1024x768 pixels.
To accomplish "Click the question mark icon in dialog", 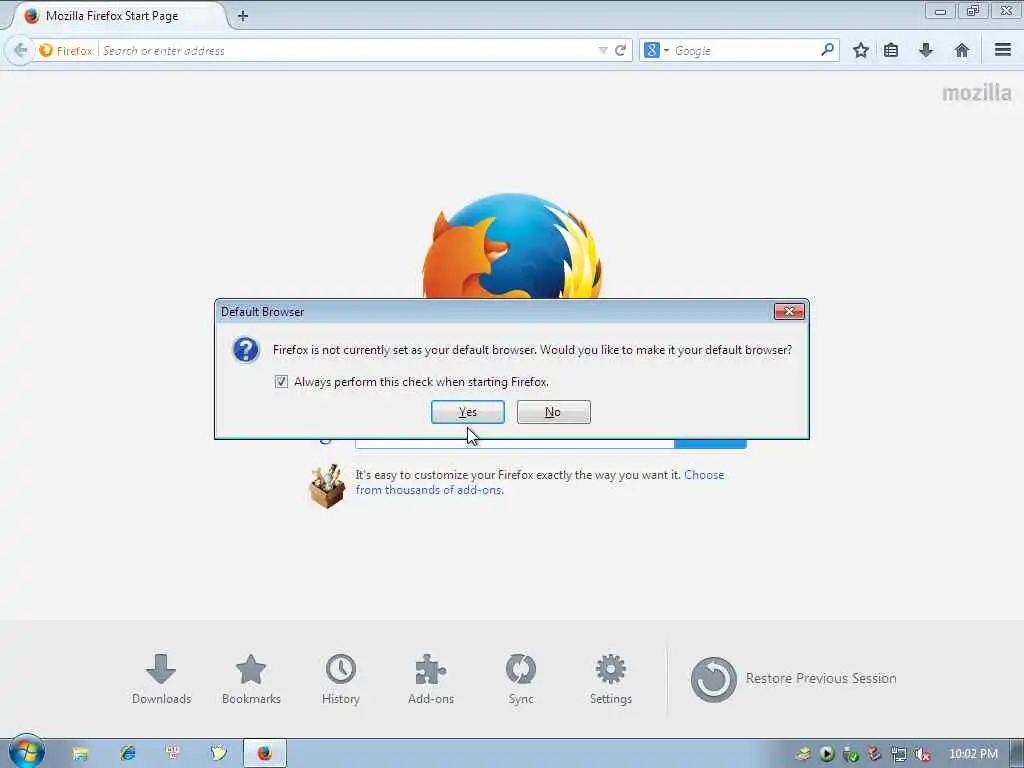I will click(246, 350).
